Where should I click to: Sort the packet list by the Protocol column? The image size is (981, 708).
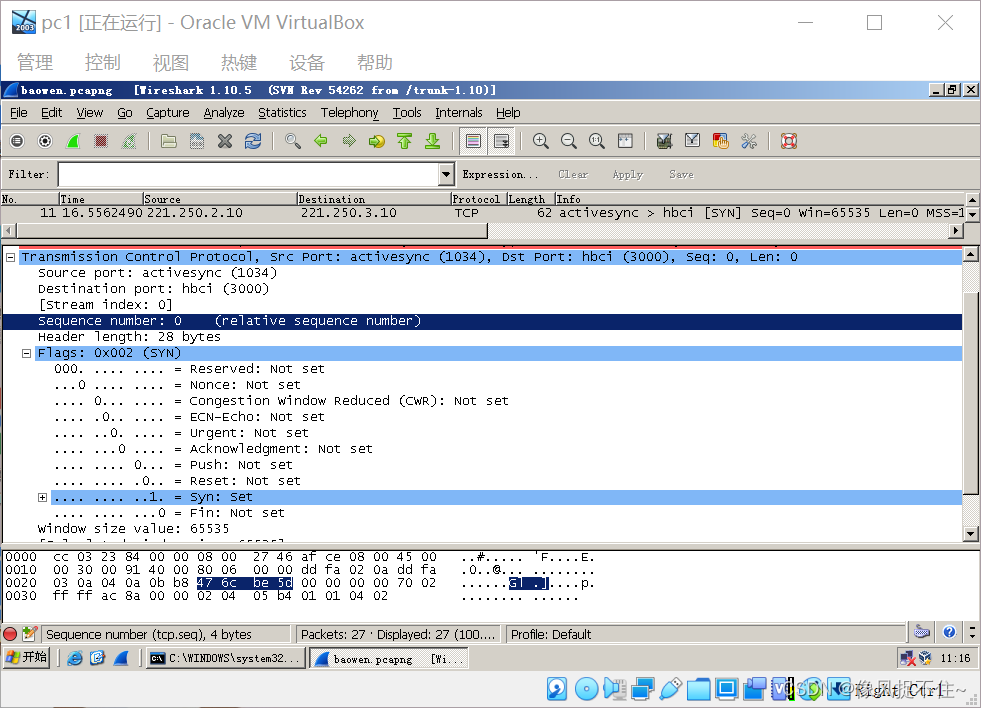pyautogui.click(x=479, y=199)
